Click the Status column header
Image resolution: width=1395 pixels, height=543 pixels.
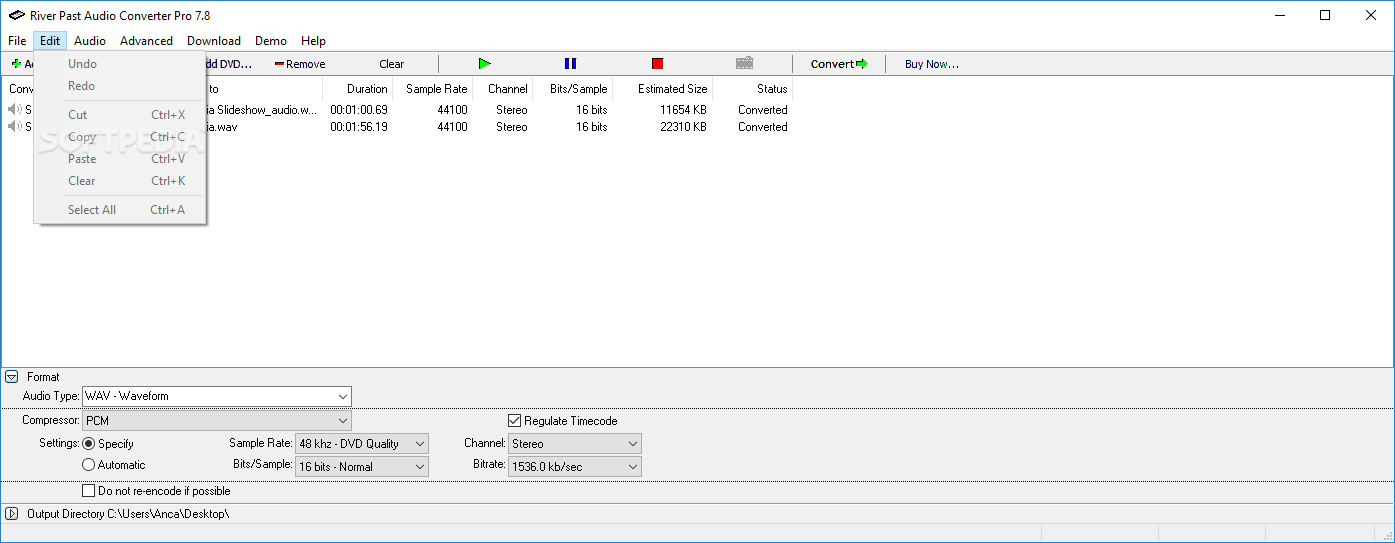pyautogui.click(x=752, y=89)
